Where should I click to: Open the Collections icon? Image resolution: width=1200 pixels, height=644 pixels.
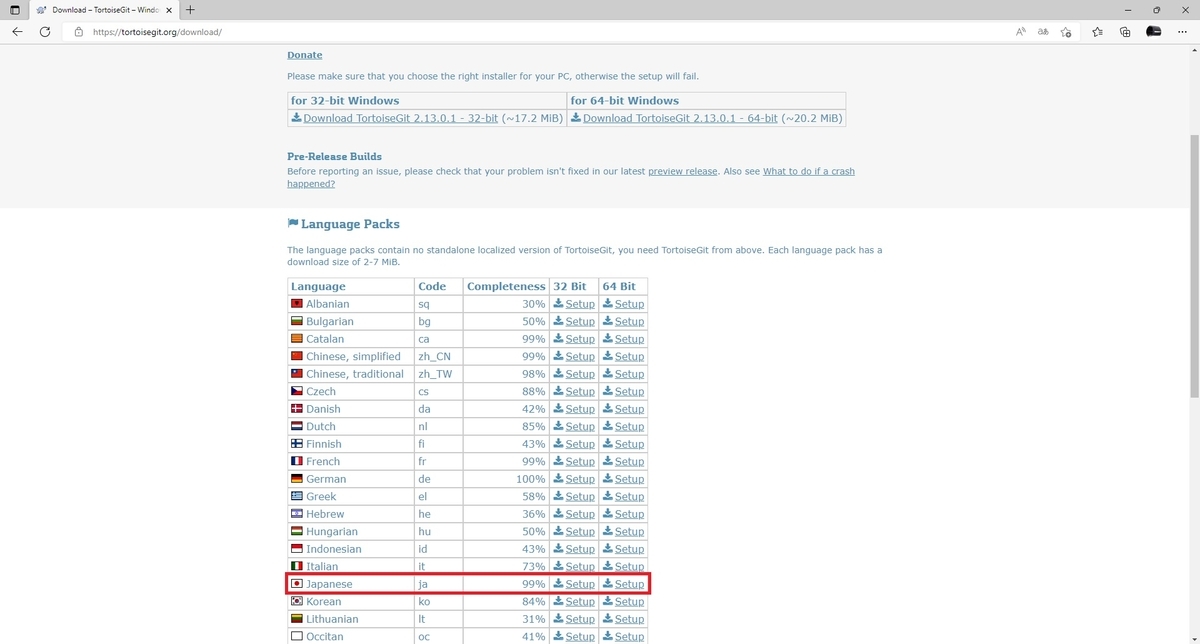point(1125,32)
